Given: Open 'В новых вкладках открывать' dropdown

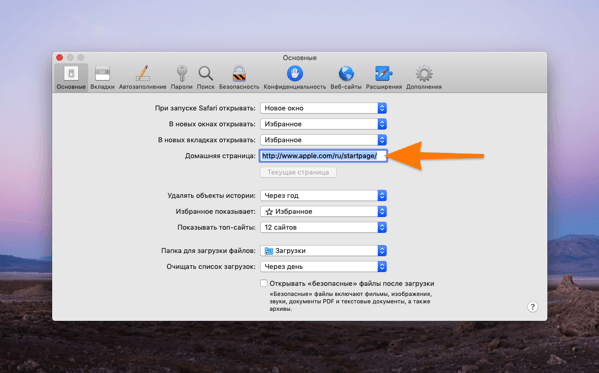Looking at the screenshot, I should point(324,140).
